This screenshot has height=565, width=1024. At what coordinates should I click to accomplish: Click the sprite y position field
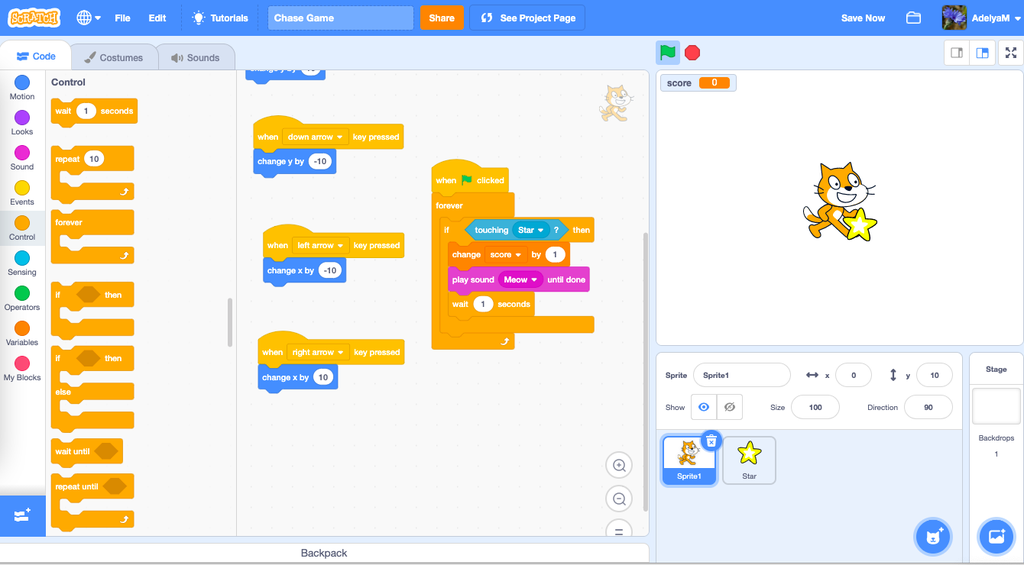click(934, 375)
